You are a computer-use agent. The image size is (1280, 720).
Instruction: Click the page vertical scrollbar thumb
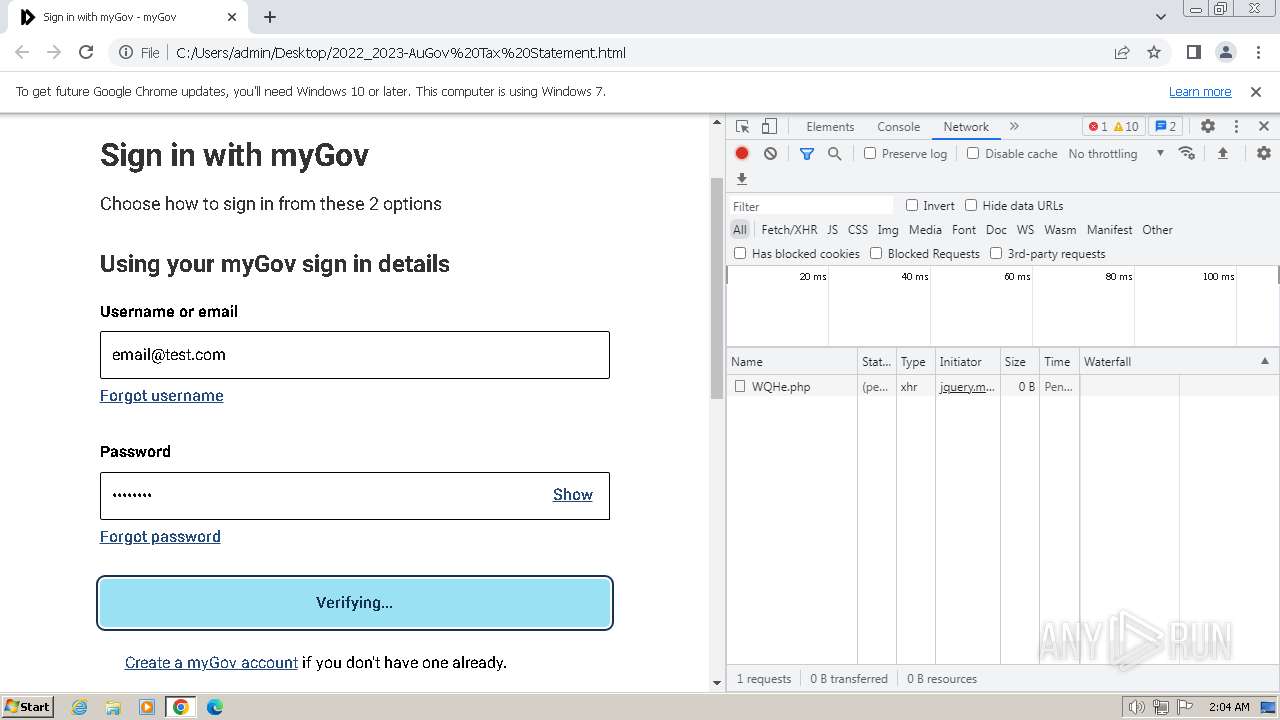(716, 288)
